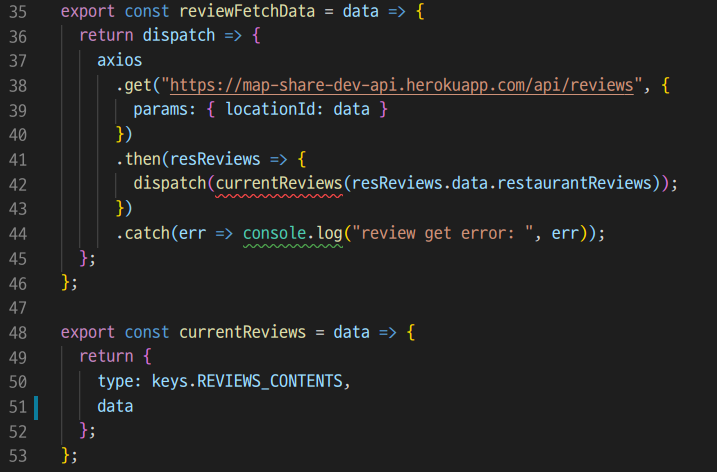Click the locationId property key

[270, 109]
